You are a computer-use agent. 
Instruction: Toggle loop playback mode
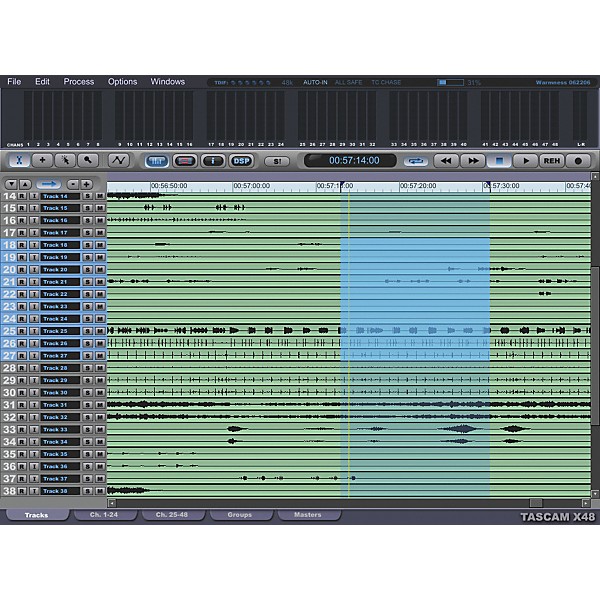416,161
